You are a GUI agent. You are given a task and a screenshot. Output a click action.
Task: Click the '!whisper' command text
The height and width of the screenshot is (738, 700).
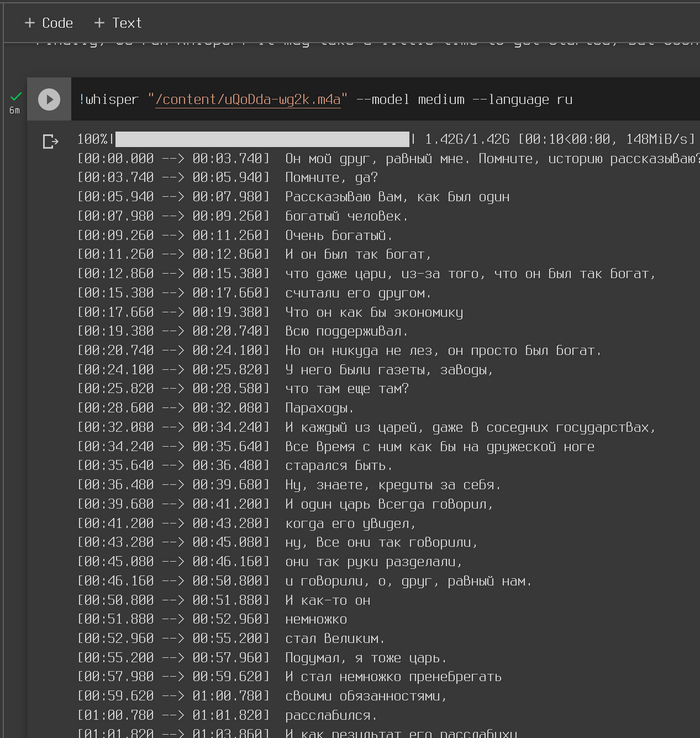tap(110, 99)
